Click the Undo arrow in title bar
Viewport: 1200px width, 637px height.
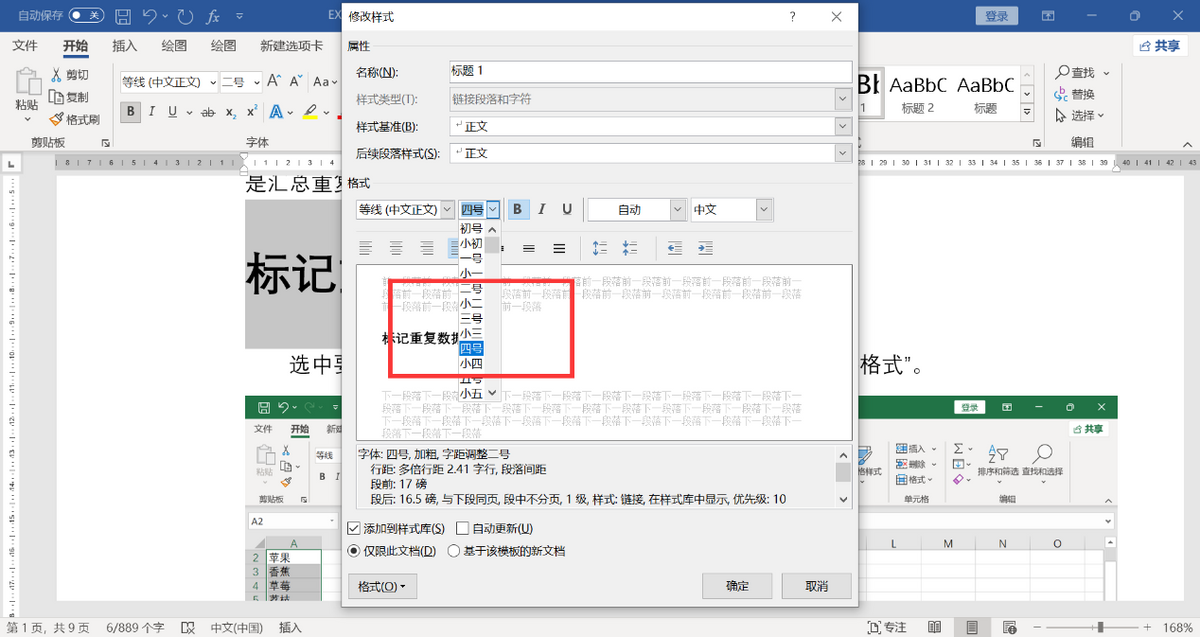tap(150, 17)
